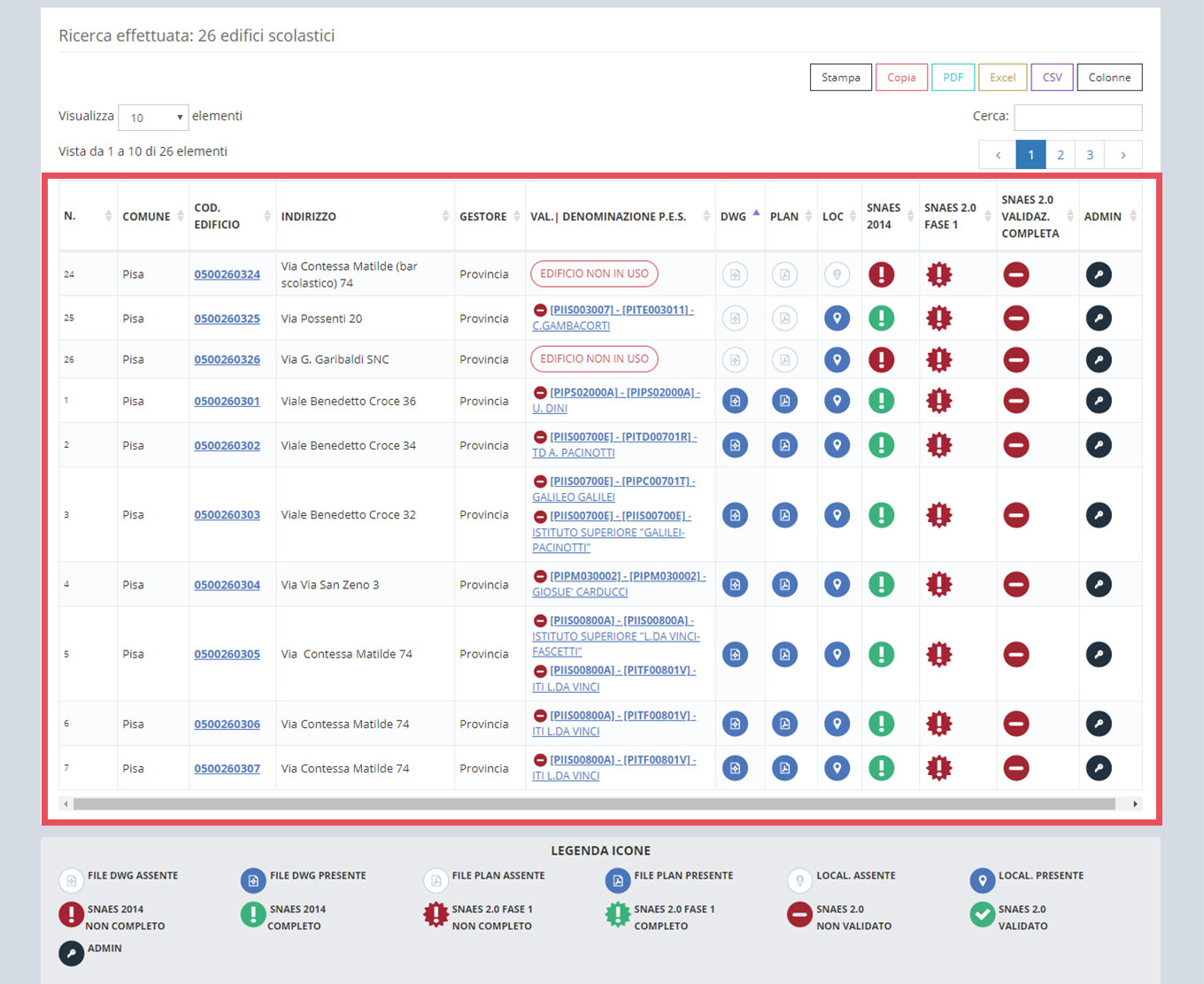Image resolution: width=1204 pixels, height=984 pixels.
Task: Export table with Excel button
Action: pos(1002,78)
